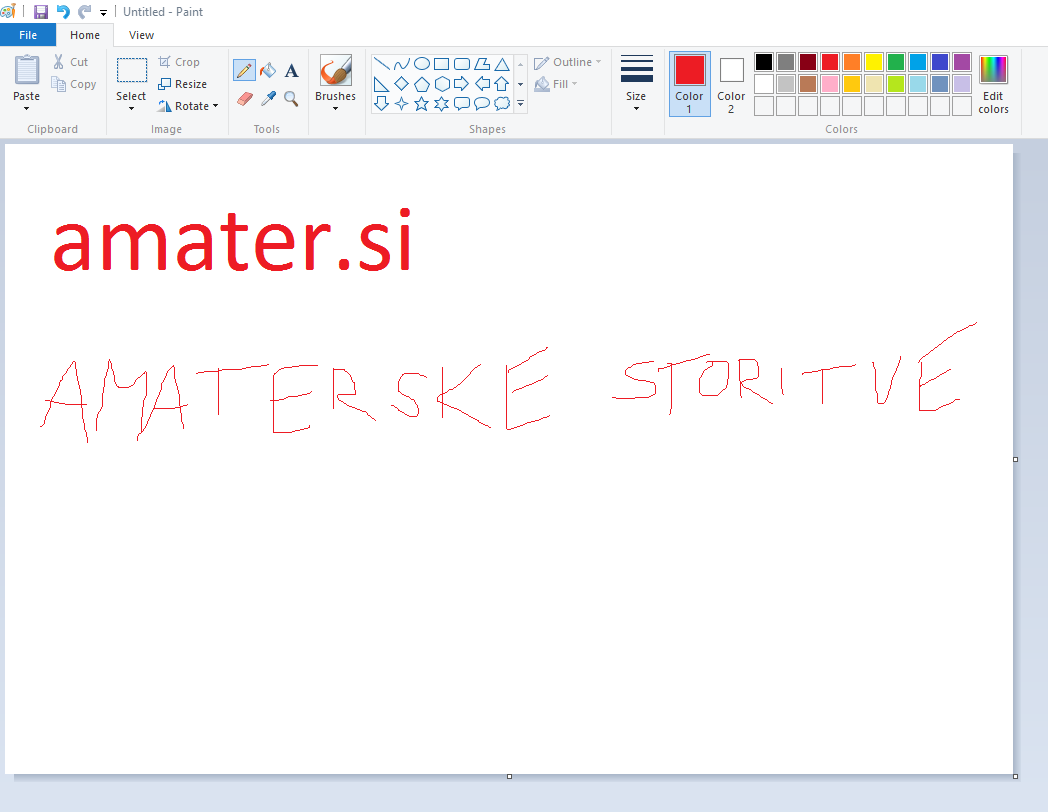This screenshot has height=812, width=1048.
Task: Expand the Fill dropdown
Action: (x=574, y=84)
